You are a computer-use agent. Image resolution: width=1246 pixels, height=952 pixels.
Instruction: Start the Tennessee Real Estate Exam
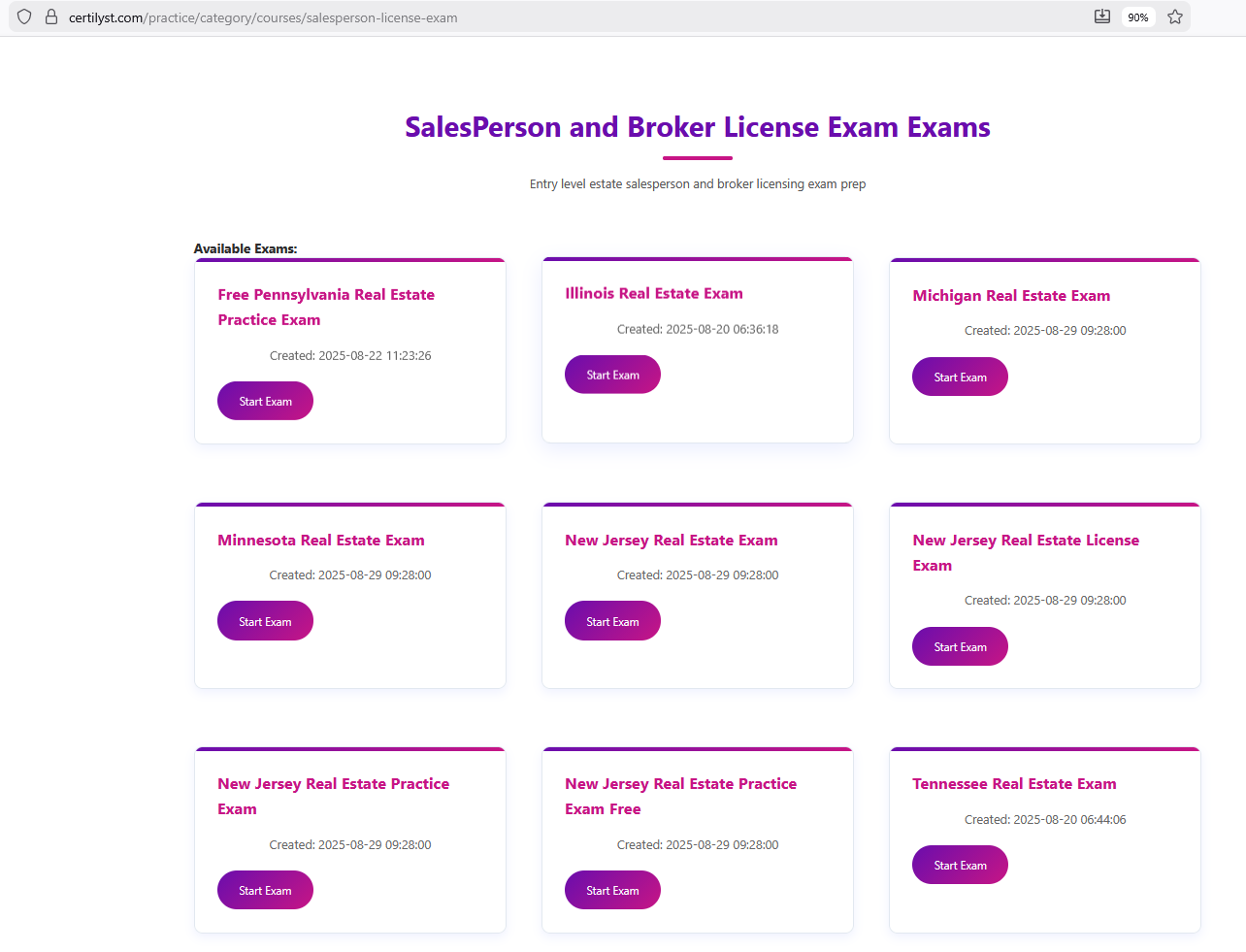coord(960,864)
